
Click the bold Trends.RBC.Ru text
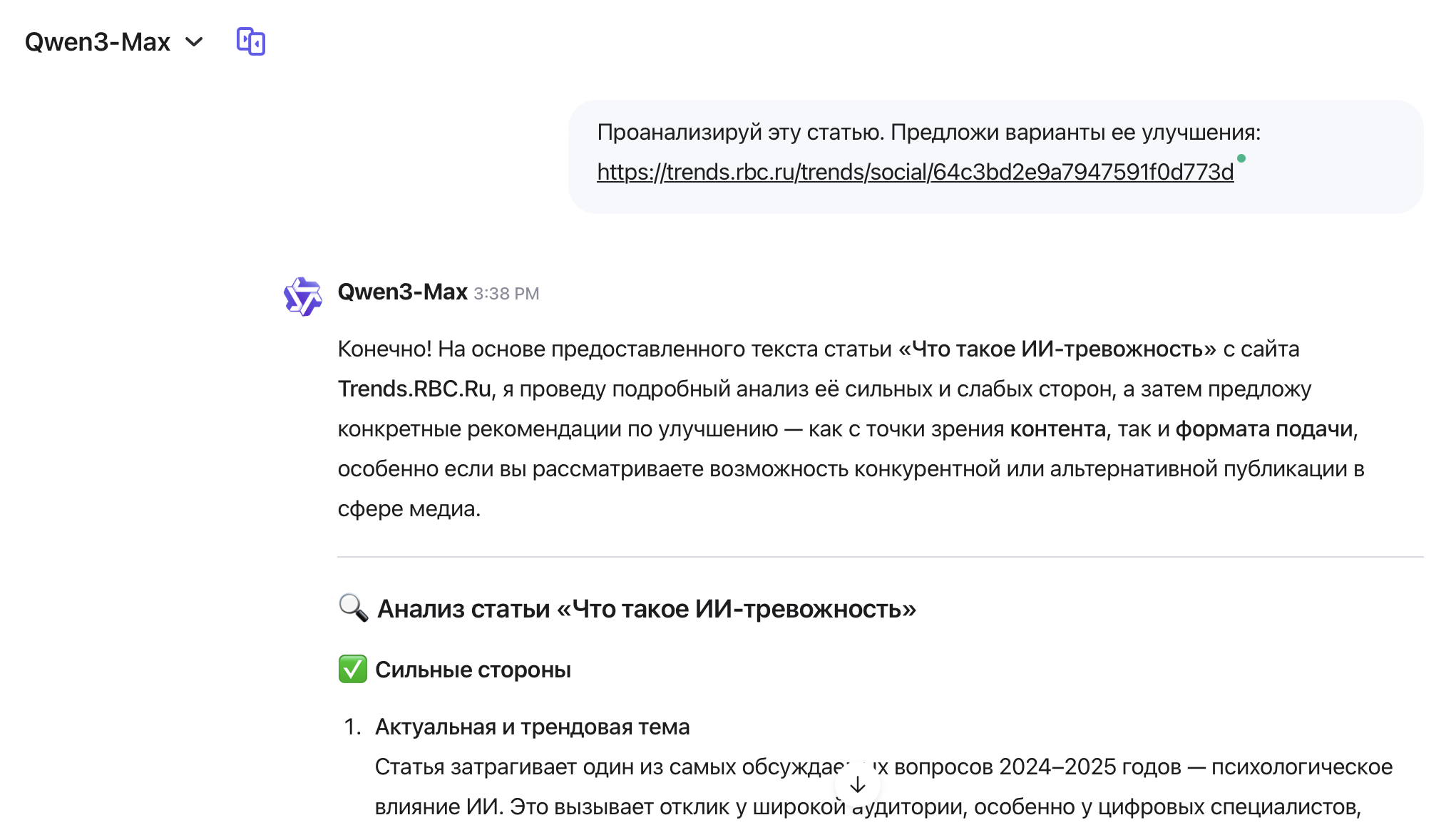click(414, 389)
